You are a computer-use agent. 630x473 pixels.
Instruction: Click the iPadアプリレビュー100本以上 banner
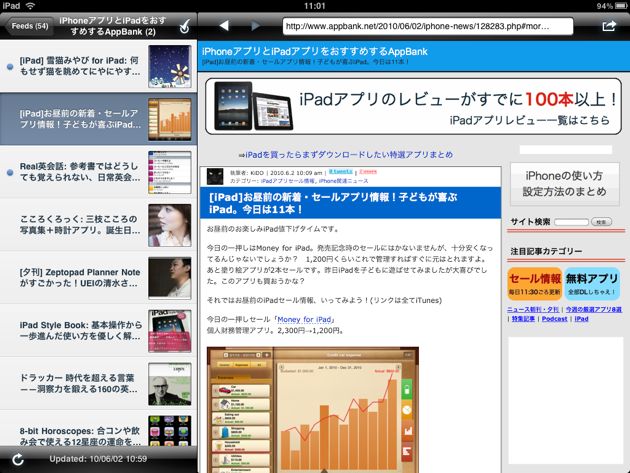click(x=413, y=106)
